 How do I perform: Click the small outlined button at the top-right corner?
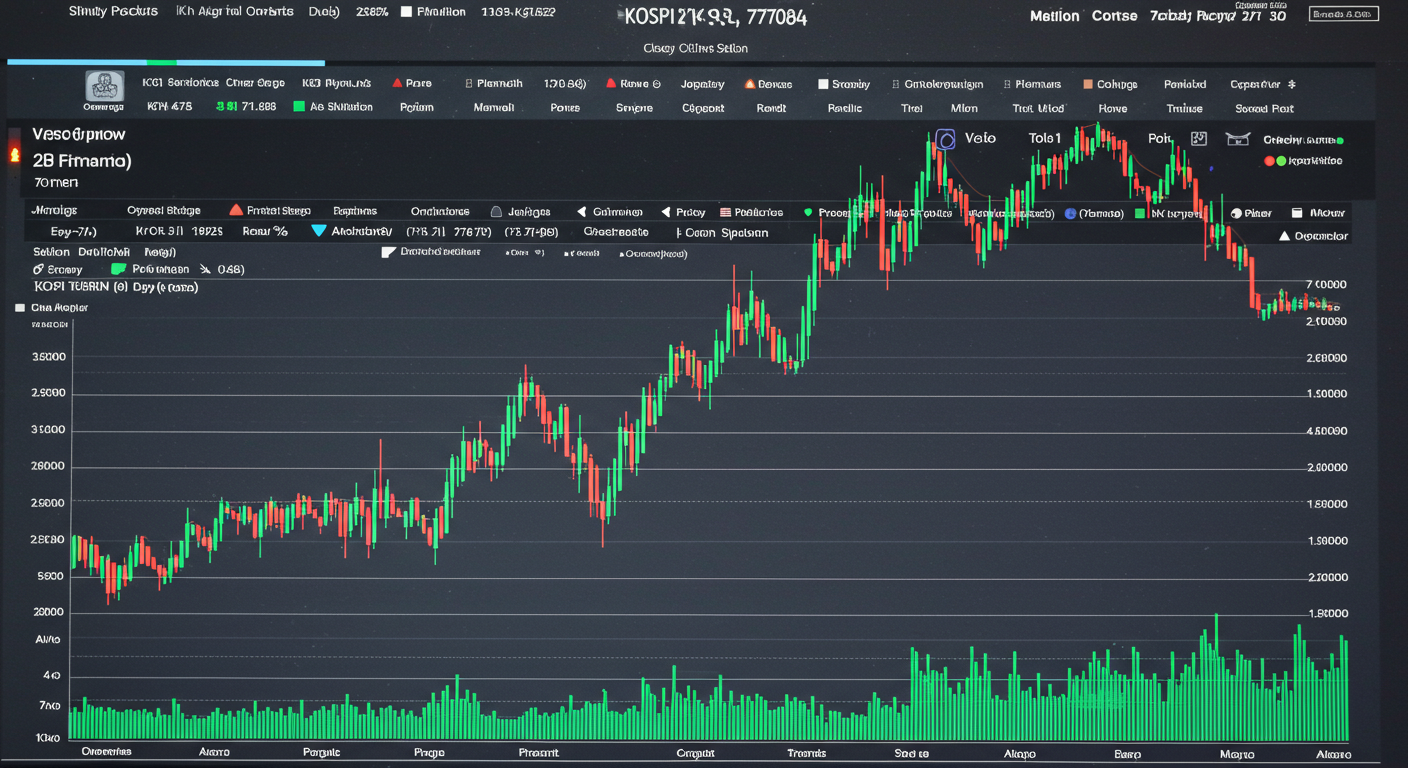[x=1343, y=14]
